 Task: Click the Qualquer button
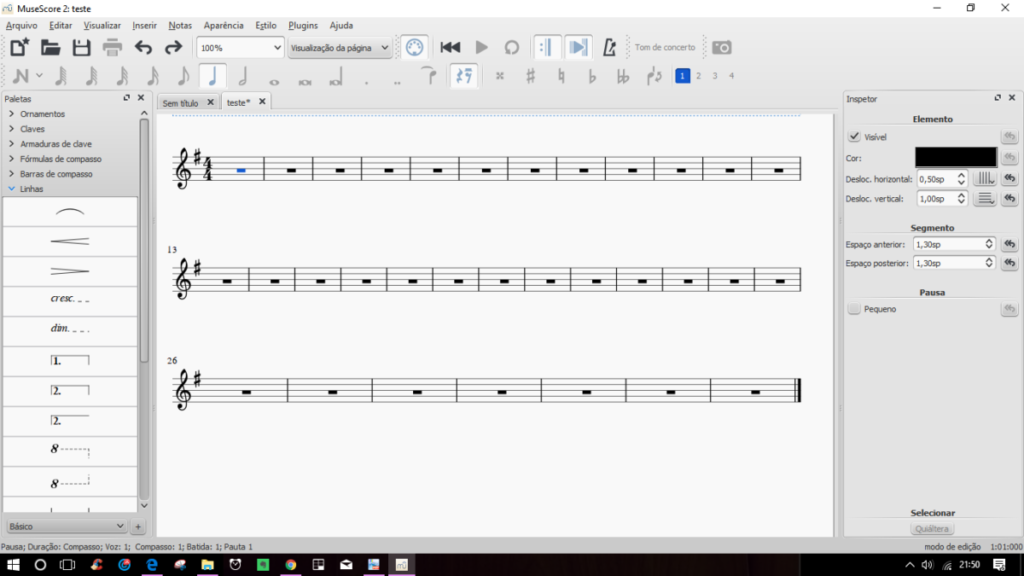point(932,528)
